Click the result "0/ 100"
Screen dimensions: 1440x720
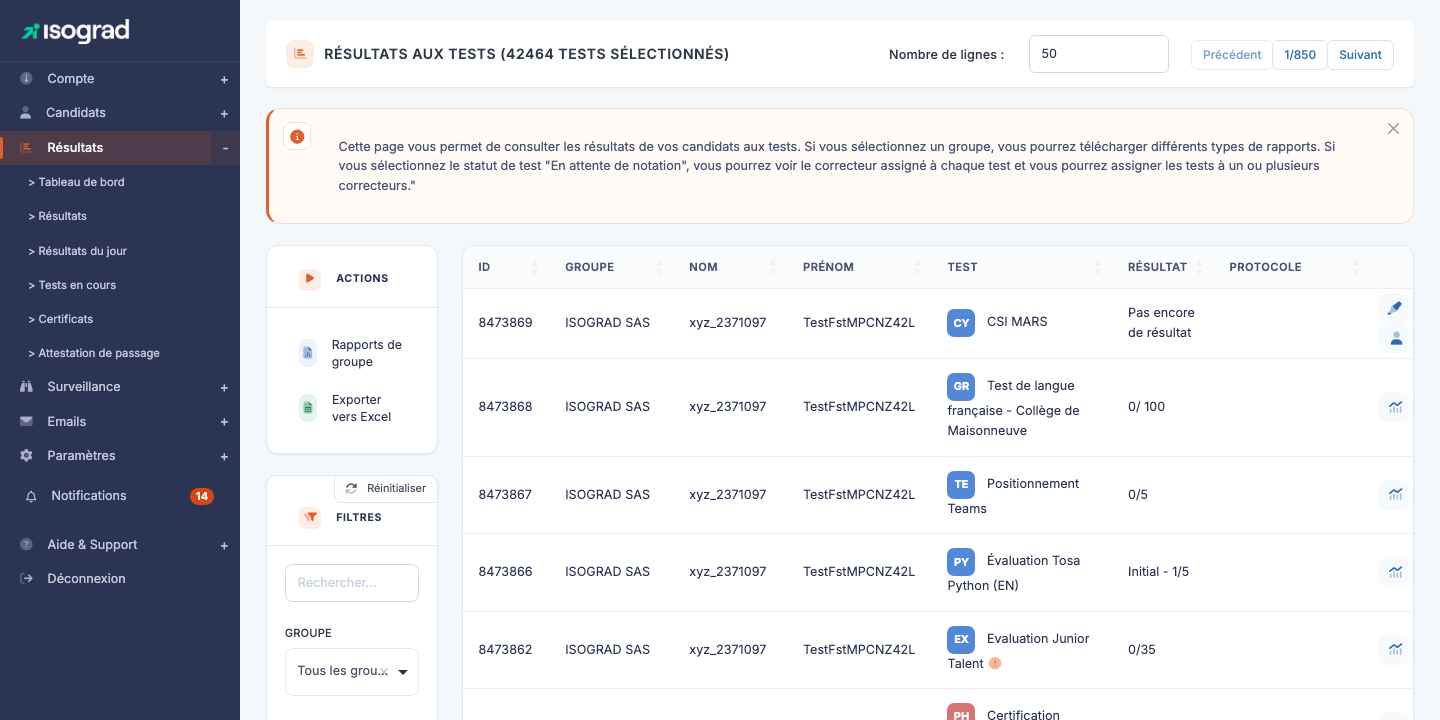[x=1146, y=407]
